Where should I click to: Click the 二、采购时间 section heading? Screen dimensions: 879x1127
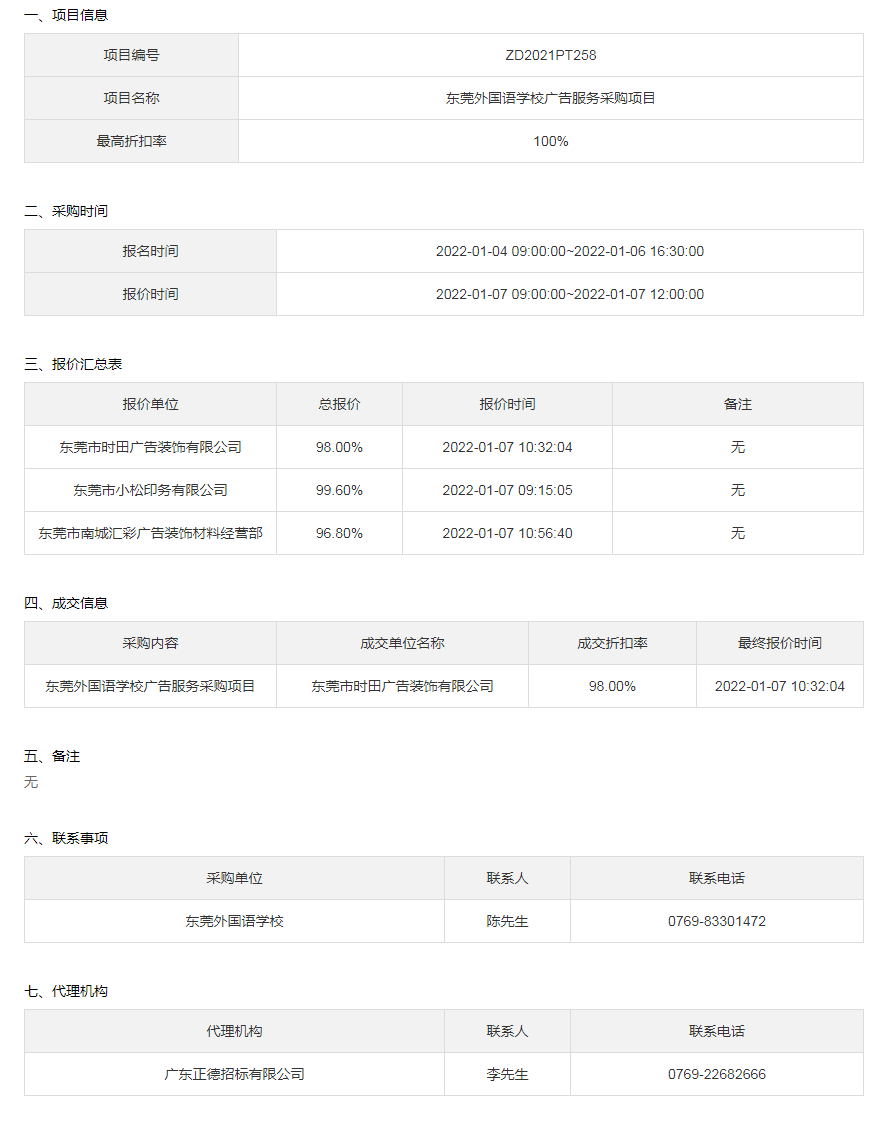(66, 211)
